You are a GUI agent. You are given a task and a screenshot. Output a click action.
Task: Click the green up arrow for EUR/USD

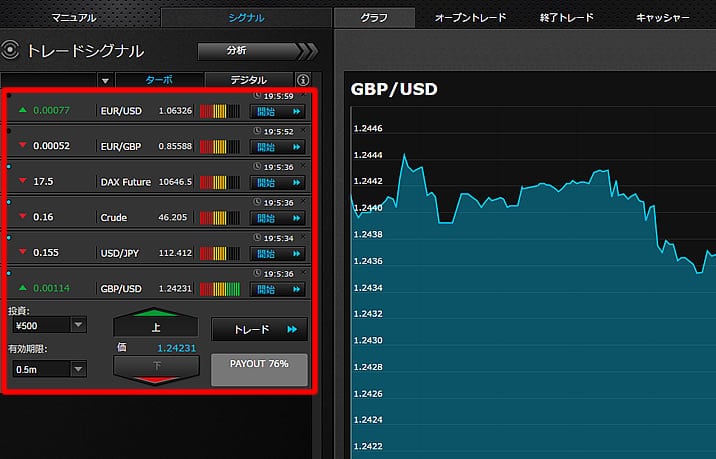tap(22, 110)
